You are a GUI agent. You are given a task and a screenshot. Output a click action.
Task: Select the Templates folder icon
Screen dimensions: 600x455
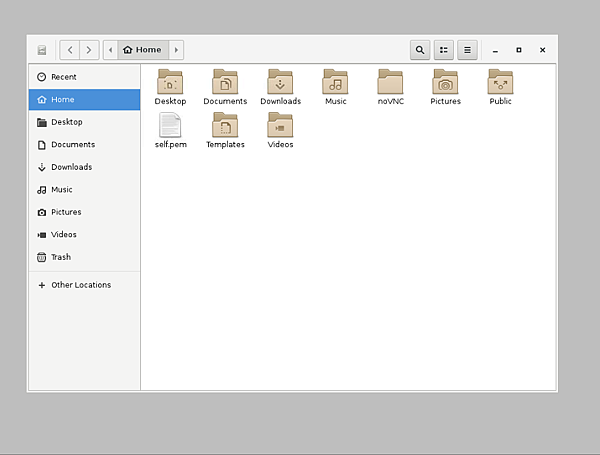[225, 126]
